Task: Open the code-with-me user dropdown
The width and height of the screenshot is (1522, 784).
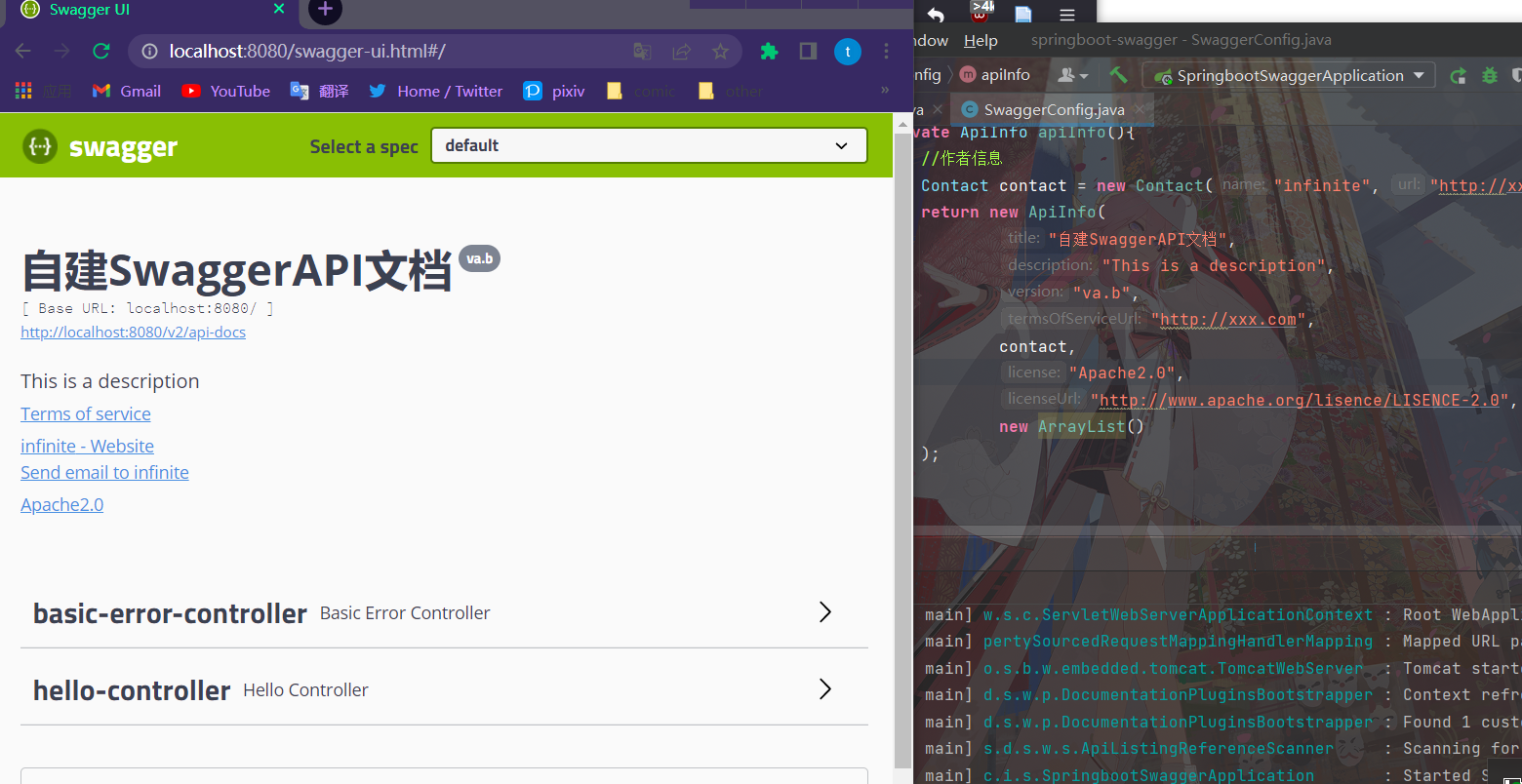Action: point(1072,75)
